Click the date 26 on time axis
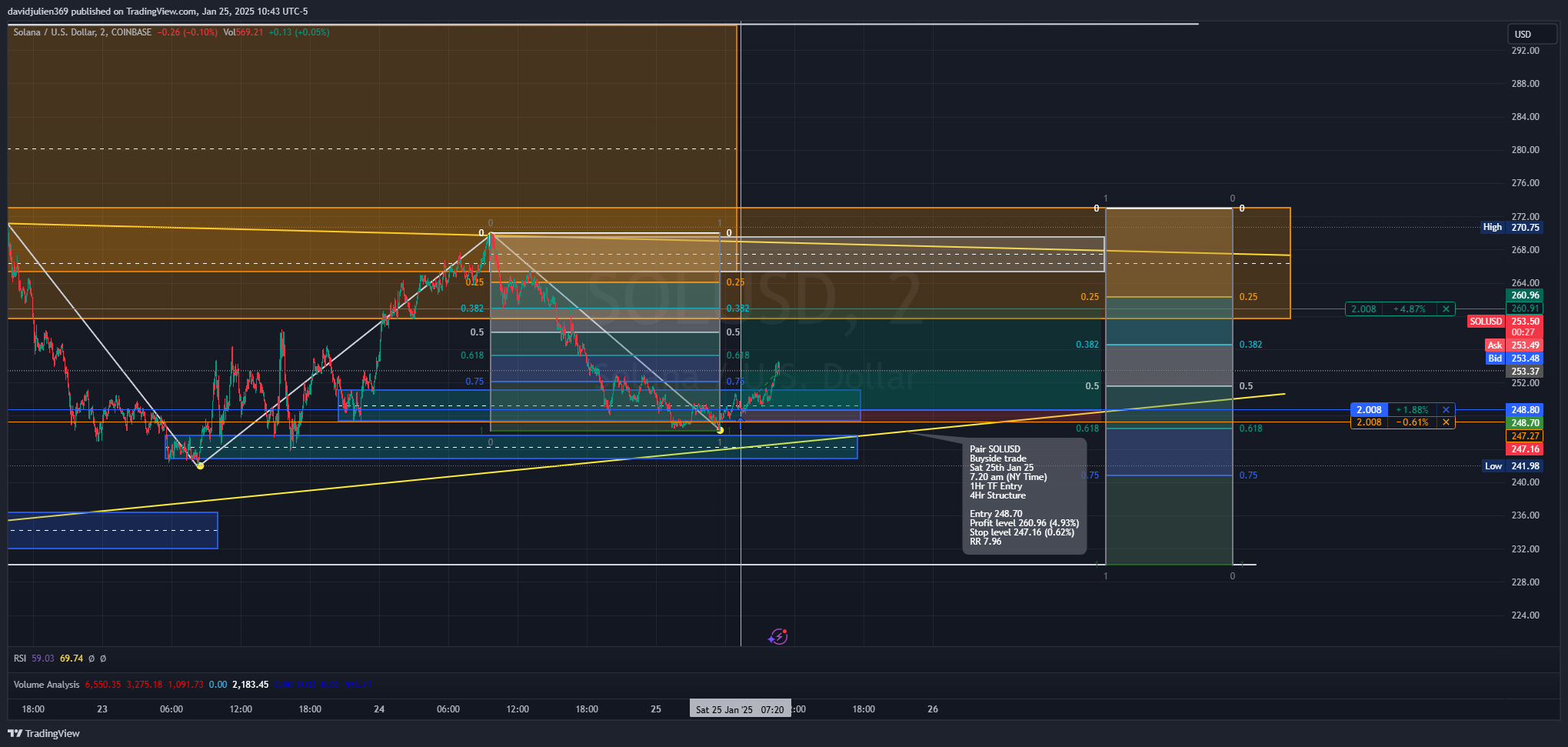This screenshot has width=1568, height=747. point(933,709)
